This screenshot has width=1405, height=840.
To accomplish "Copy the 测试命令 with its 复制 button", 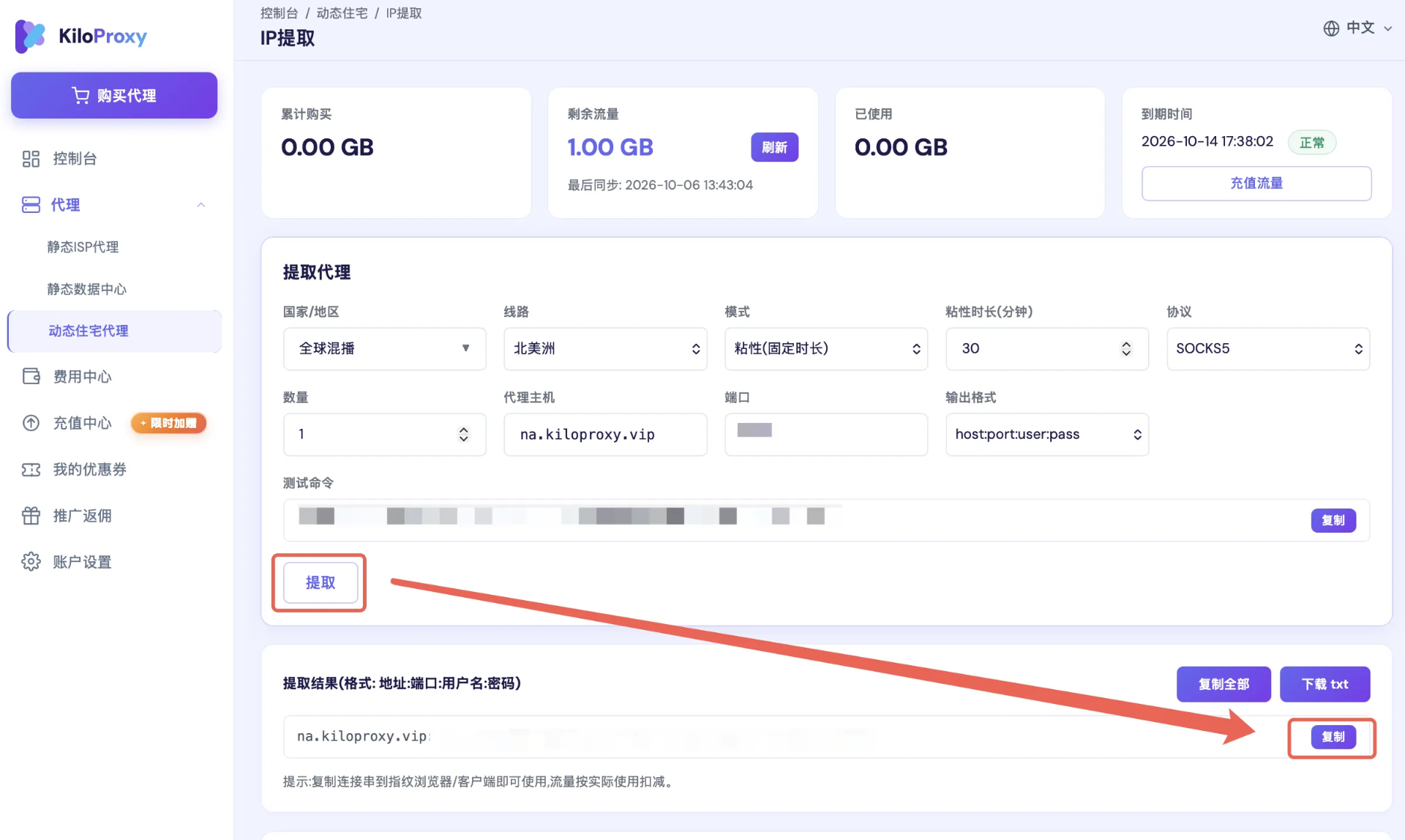I will (x=1333, y=520).
